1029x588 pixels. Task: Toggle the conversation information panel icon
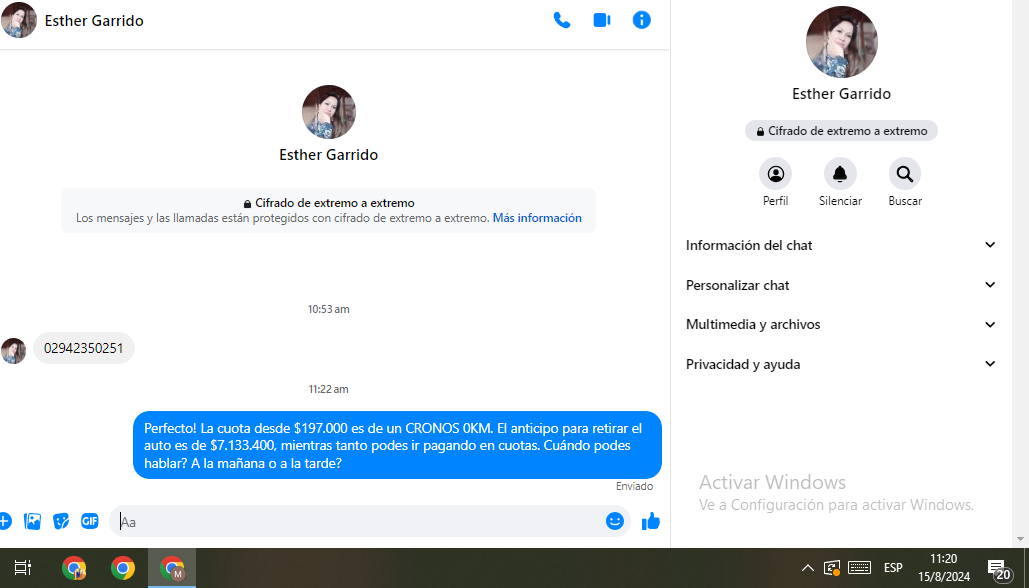click(x=642, y=20)
